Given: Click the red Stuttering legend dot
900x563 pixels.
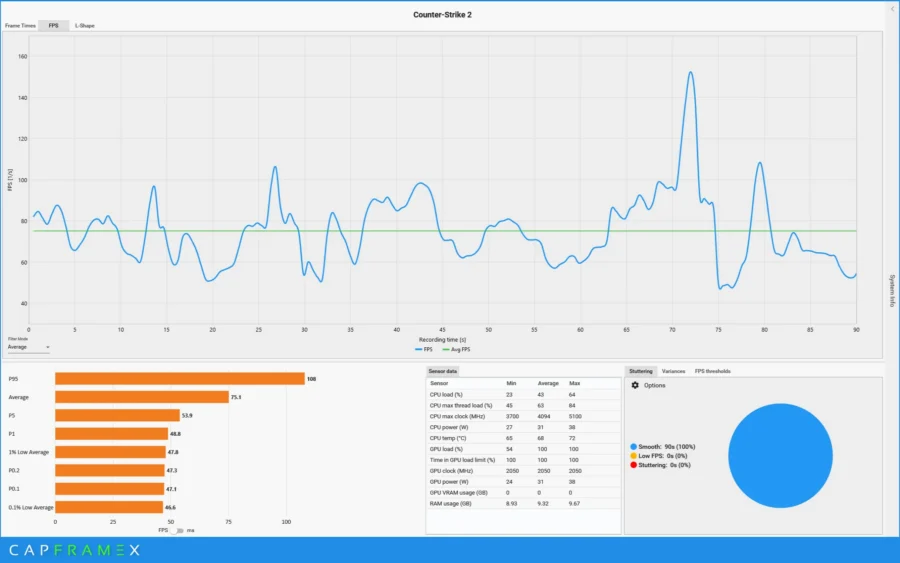Looking at the screenshot, I should [x=634, y=465].
